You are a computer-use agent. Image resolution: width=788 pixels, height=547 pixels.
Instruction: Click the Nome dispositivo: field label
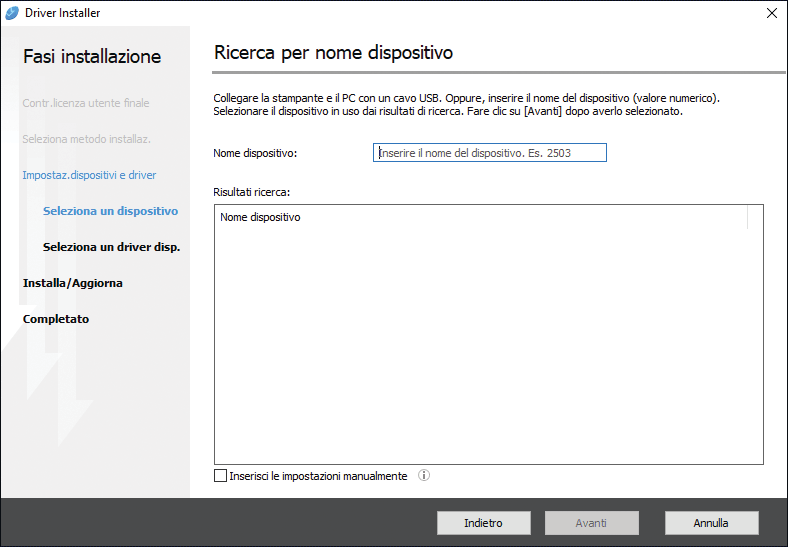[255, 153]
